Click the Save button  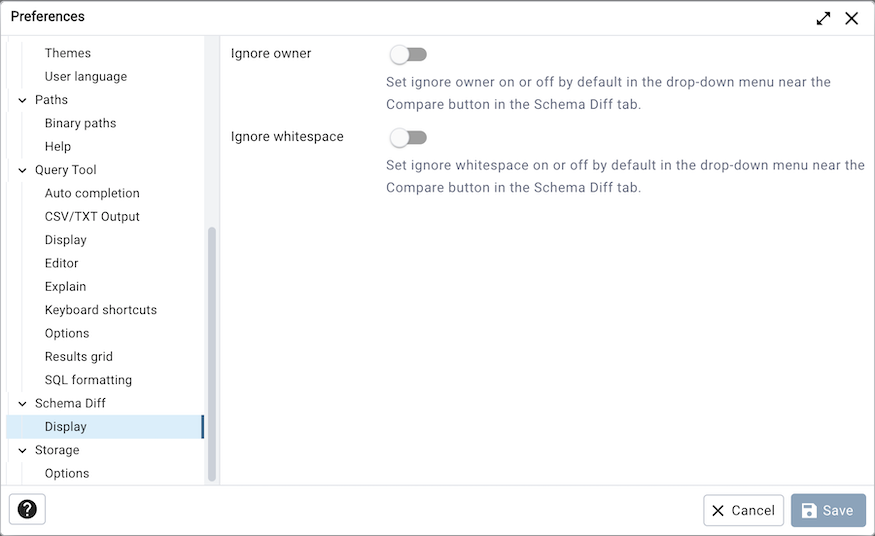tap(828, 510)
